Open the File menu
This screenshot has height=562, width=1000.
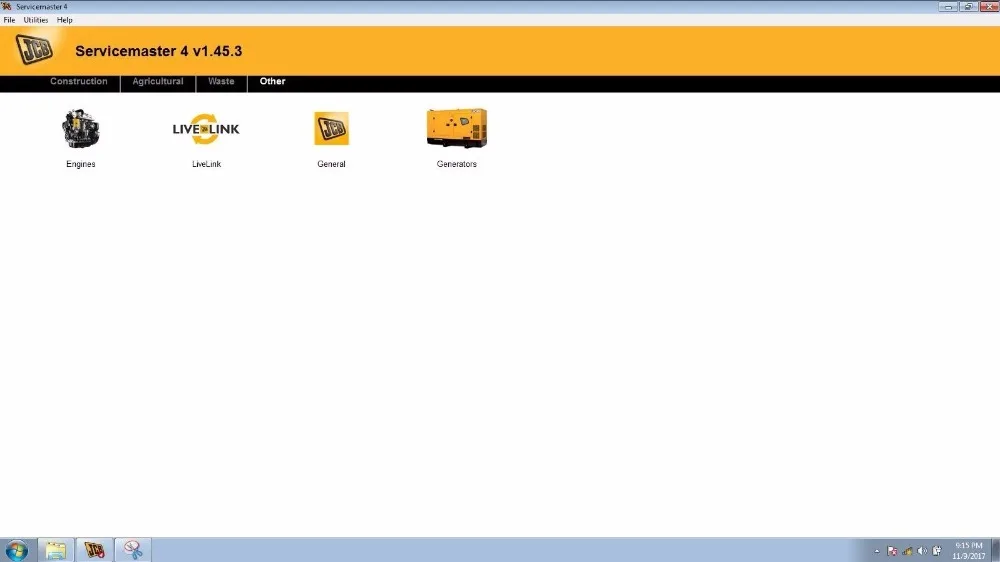(10, 20)
